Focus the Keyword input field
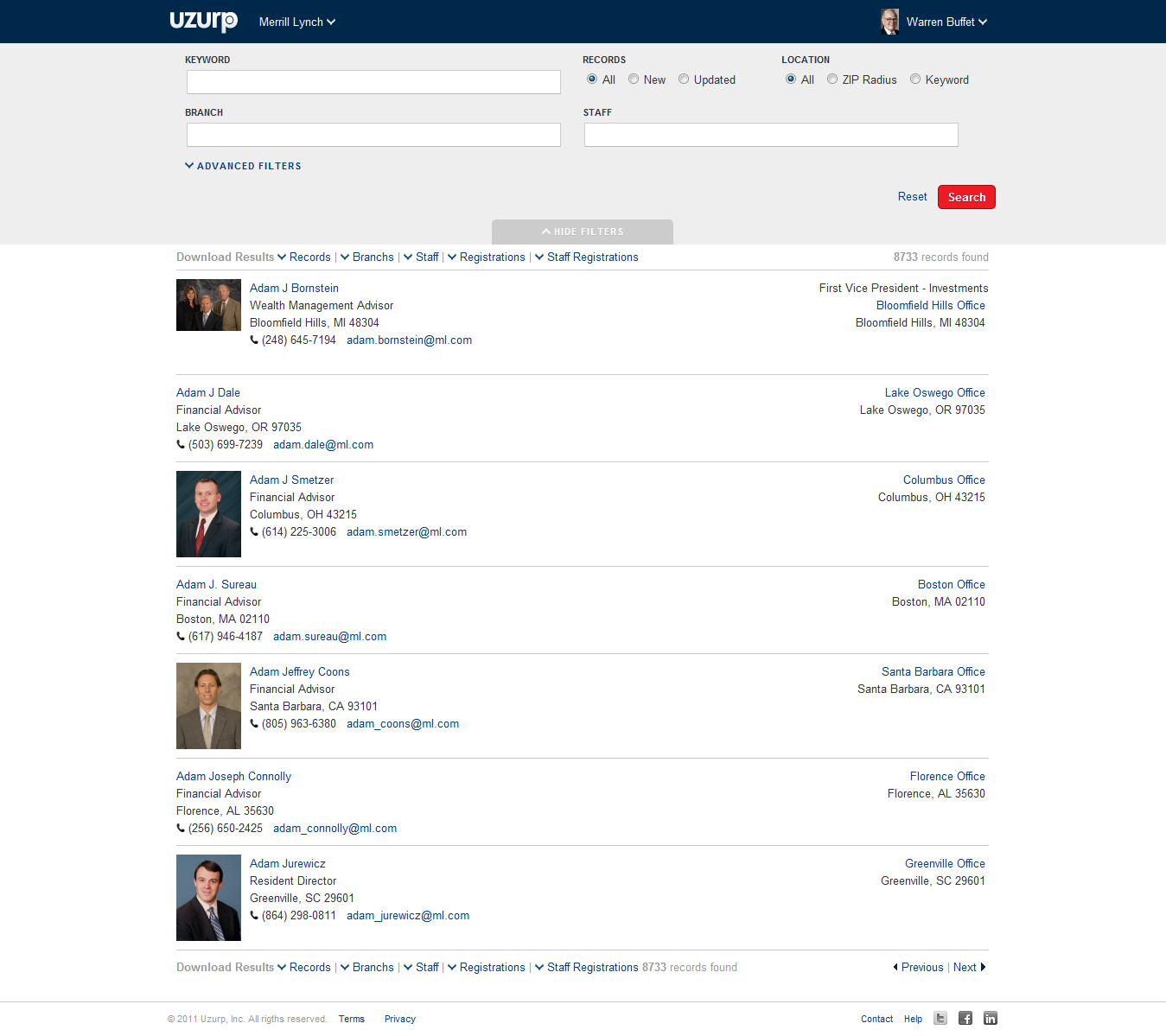The width and height of the screenshot is (1166, 1036). (373, 82)
